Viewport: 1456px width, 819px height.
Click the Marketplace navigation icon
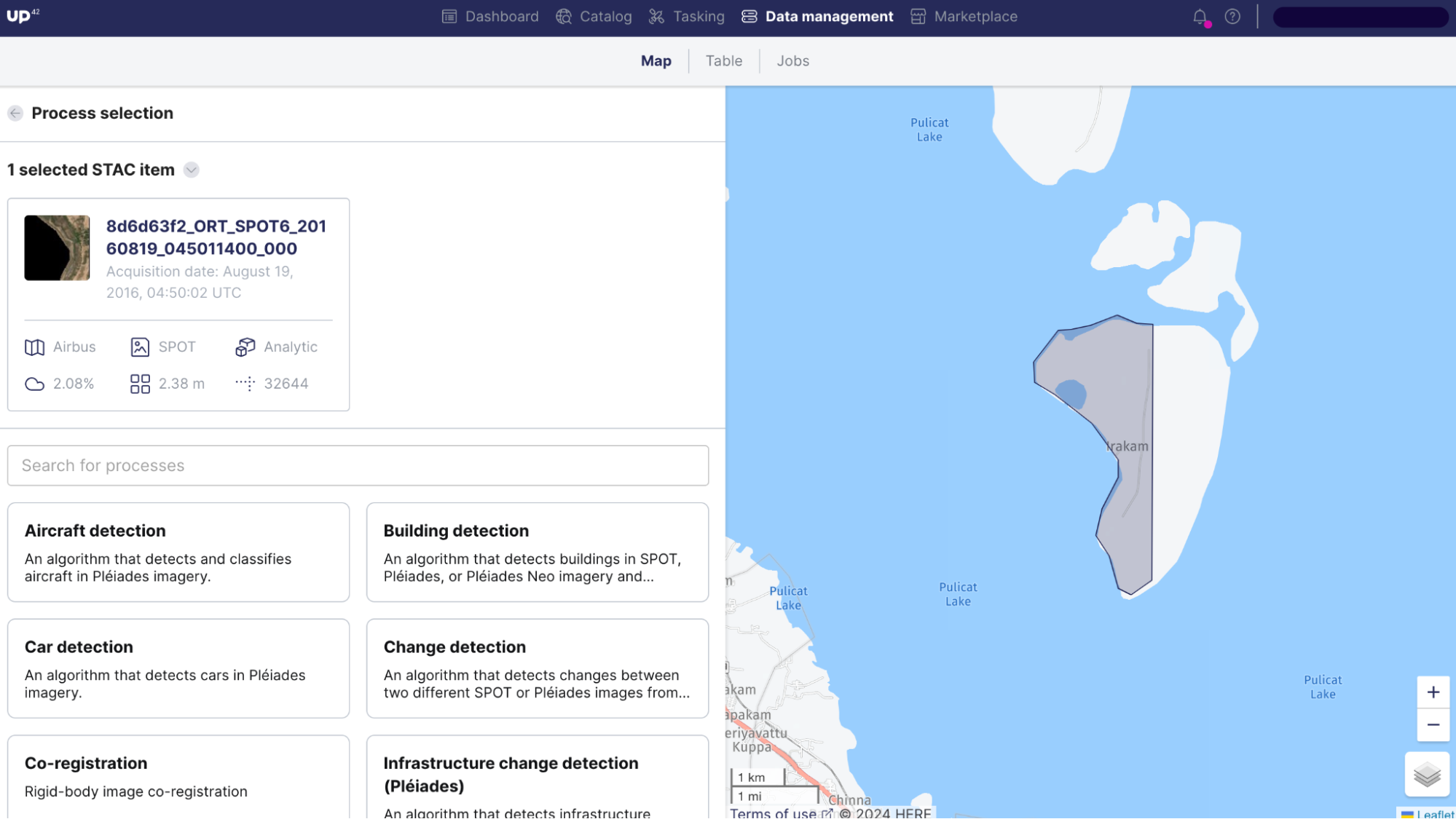pyautogui.click(x=918, y=16)
